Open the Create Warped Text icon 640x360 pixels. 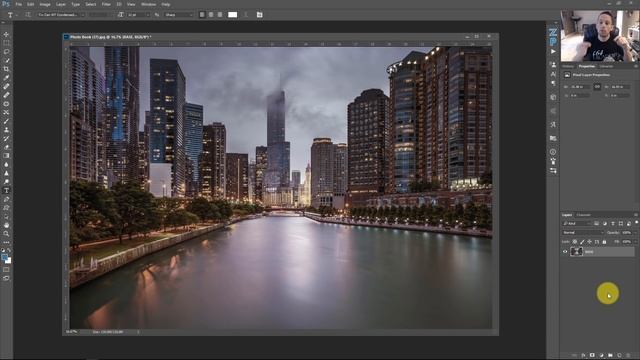point(246,15)
